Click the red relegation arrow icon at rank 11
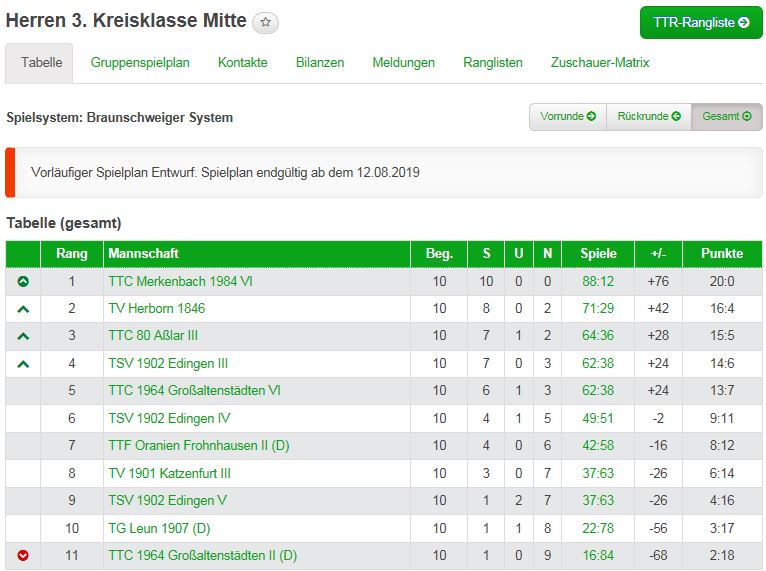The image size is (766, 571). tap(23, 556)
